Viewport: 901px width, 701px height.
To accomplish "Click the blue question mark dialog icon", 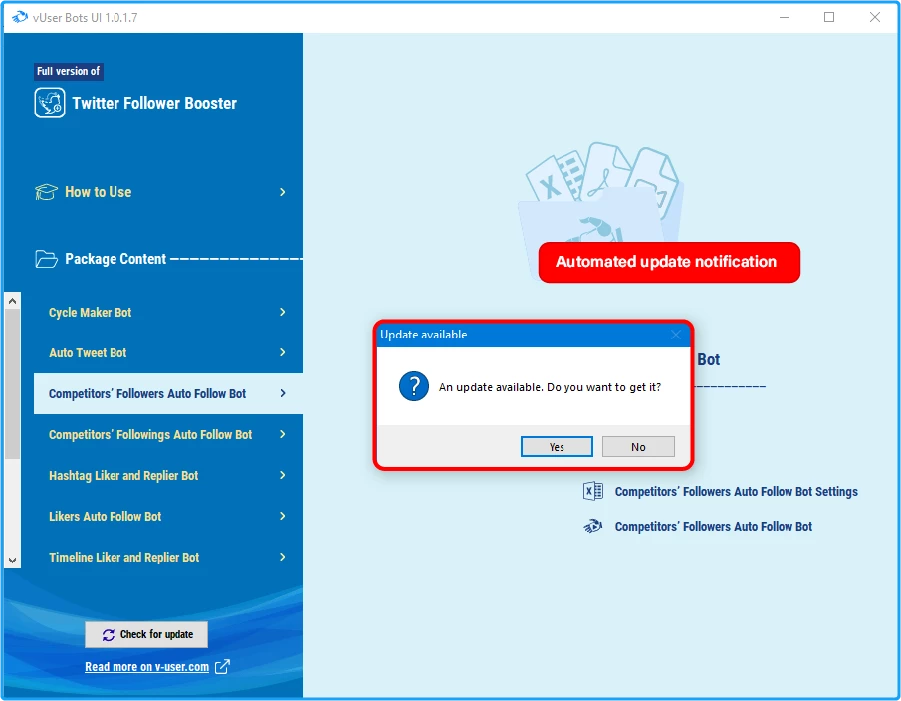I will 414,386.
